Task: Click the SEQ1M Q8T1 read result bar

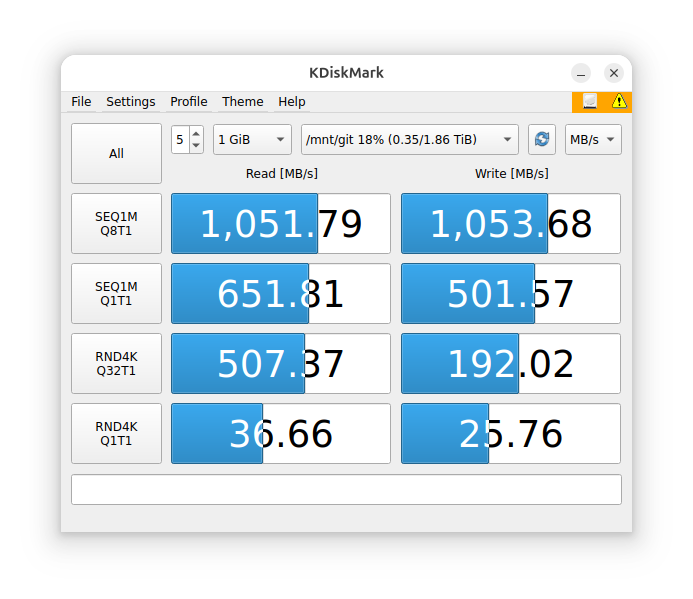Action: (281, 224)
